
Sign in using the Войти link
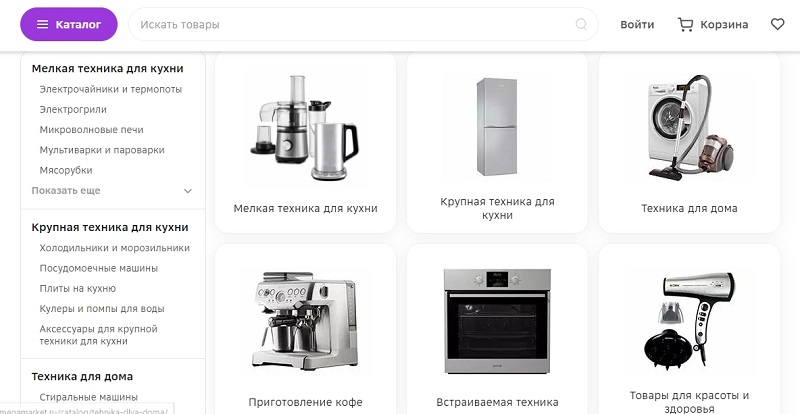click(637, 25)
